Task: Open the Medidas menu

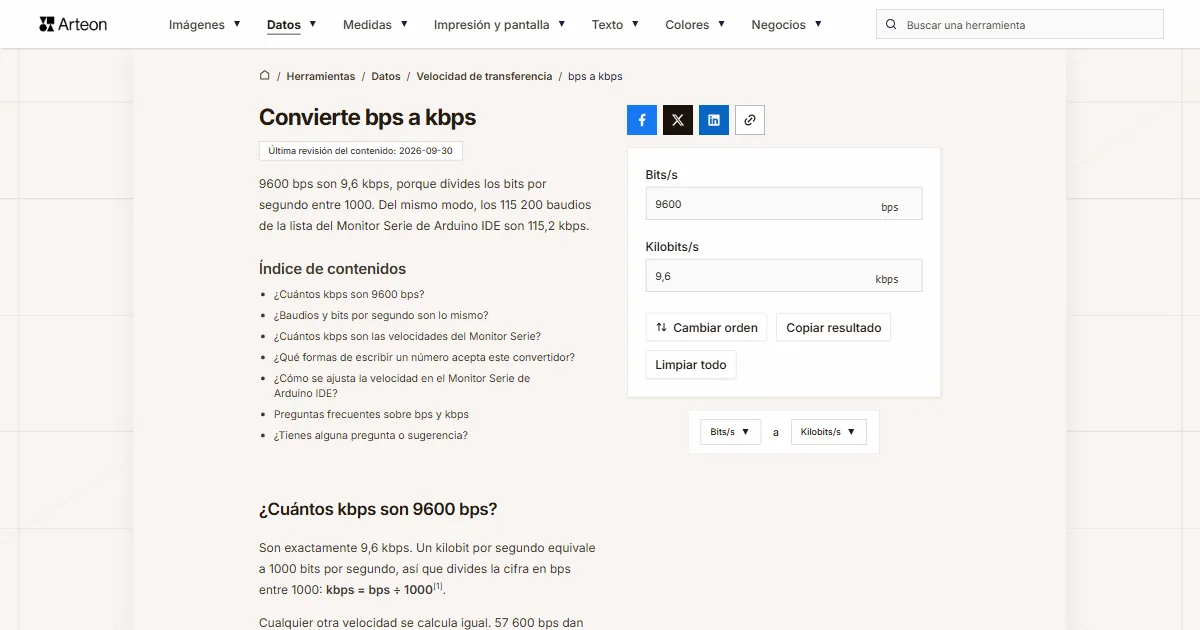Action: [375, 25]
